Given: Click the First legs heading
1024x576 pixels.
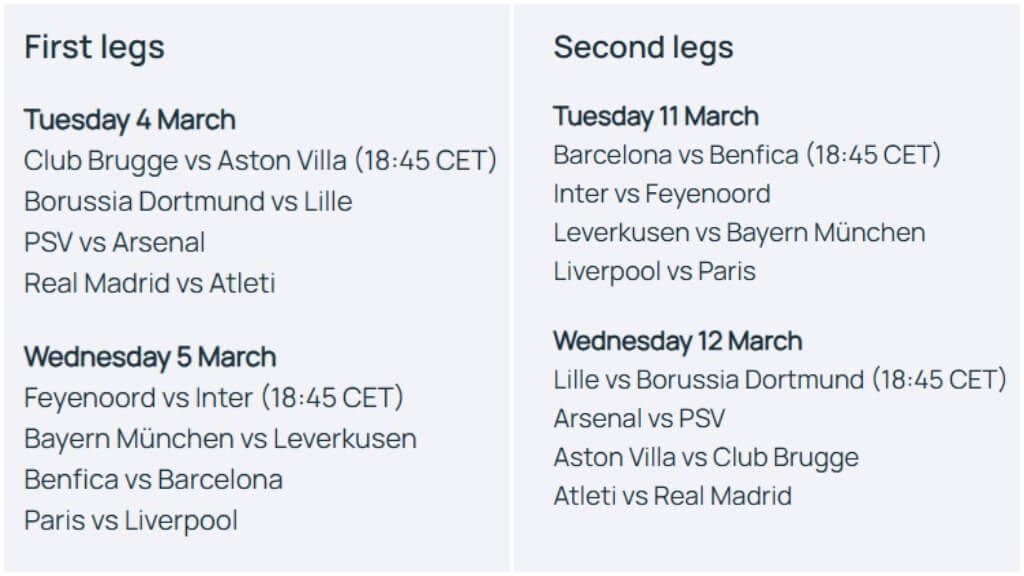Looking at the screenshot, I should [94, 47].
